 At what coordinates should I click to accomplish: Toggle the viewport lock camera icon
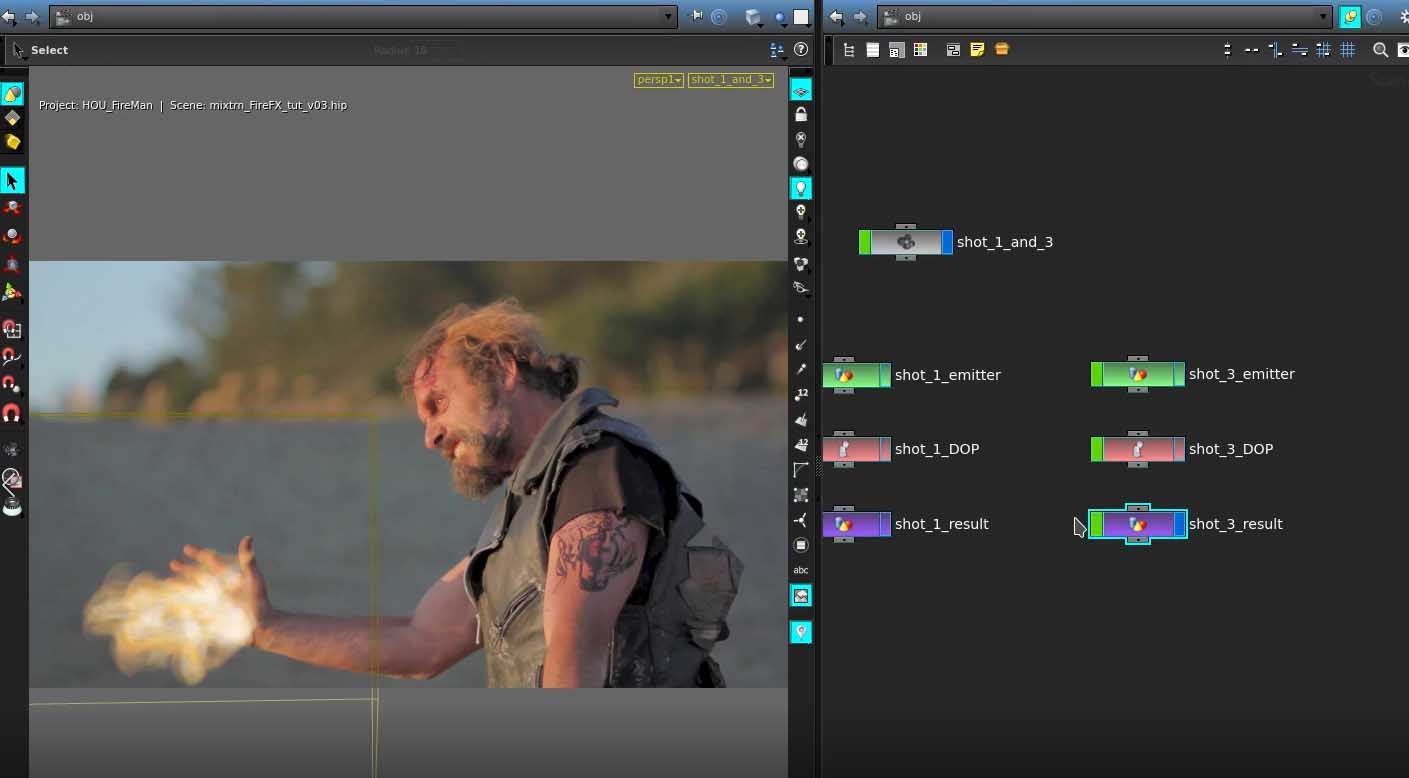(801, 115)
